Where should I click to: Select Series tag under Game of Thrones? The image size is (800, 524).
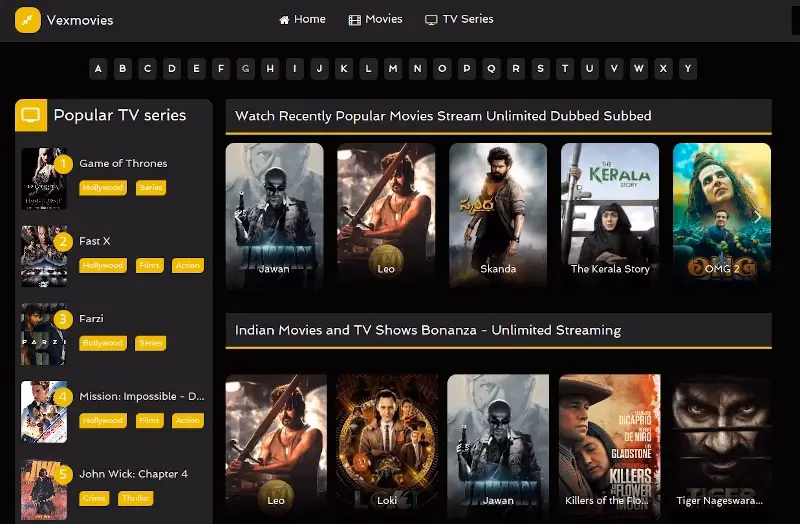click(151, 188)
